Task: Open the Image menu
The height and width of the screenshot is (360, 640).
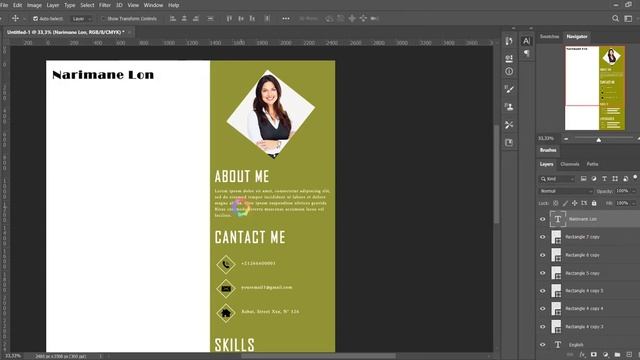Action: (34, 5)
